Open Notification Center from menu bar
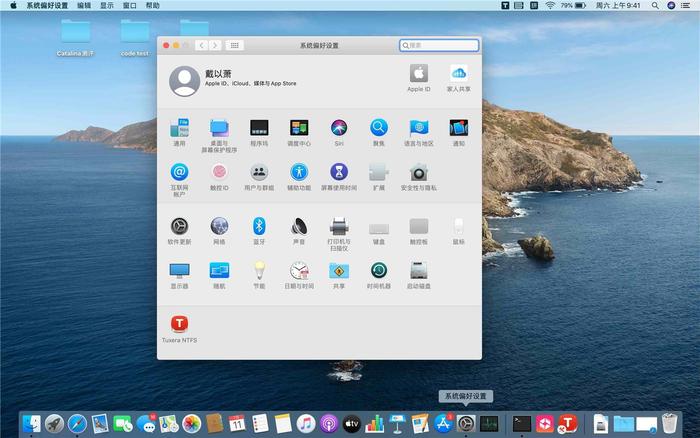The image size is (700, 438). click(686, 5)
